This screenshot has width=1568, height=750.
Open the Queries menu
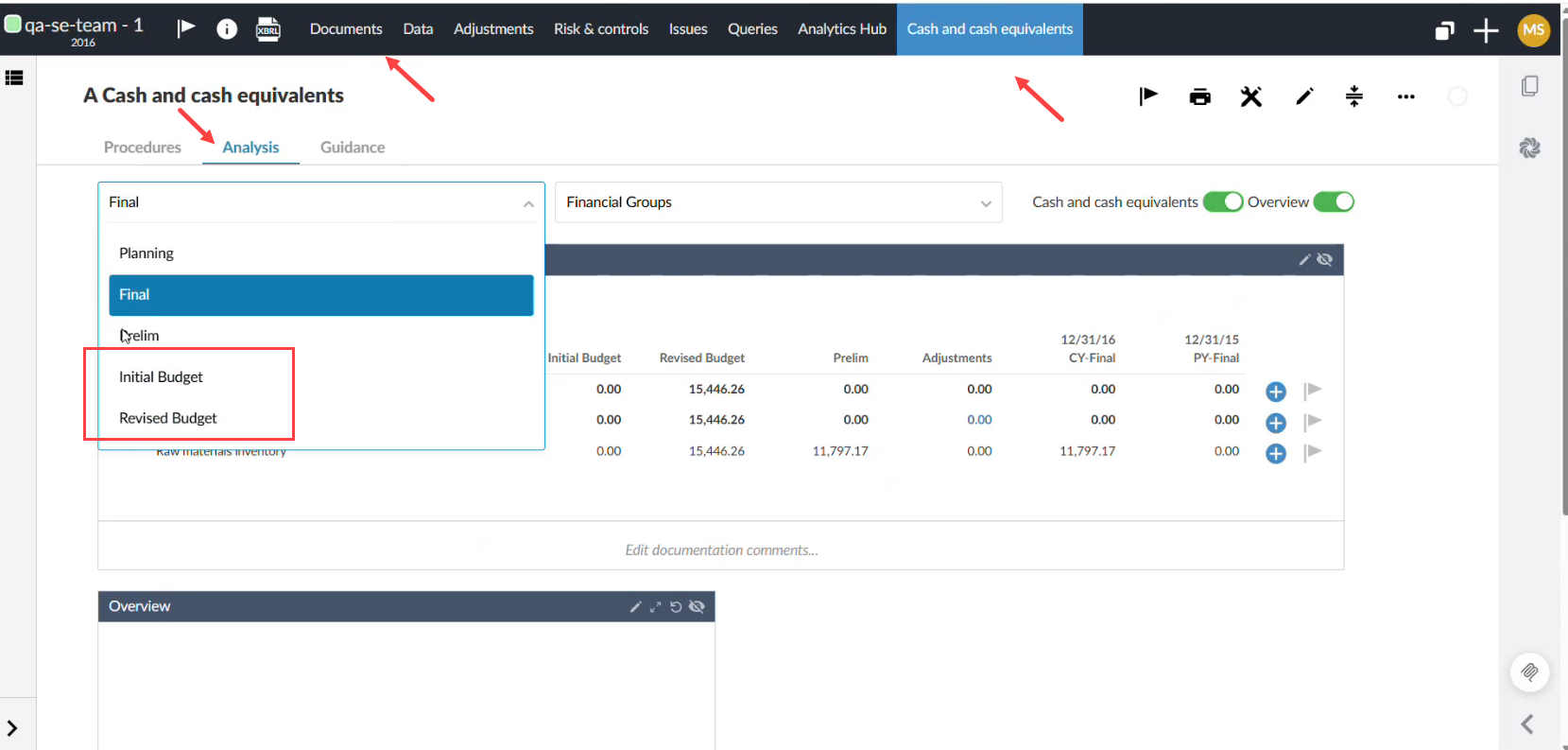tap(752, 29)
